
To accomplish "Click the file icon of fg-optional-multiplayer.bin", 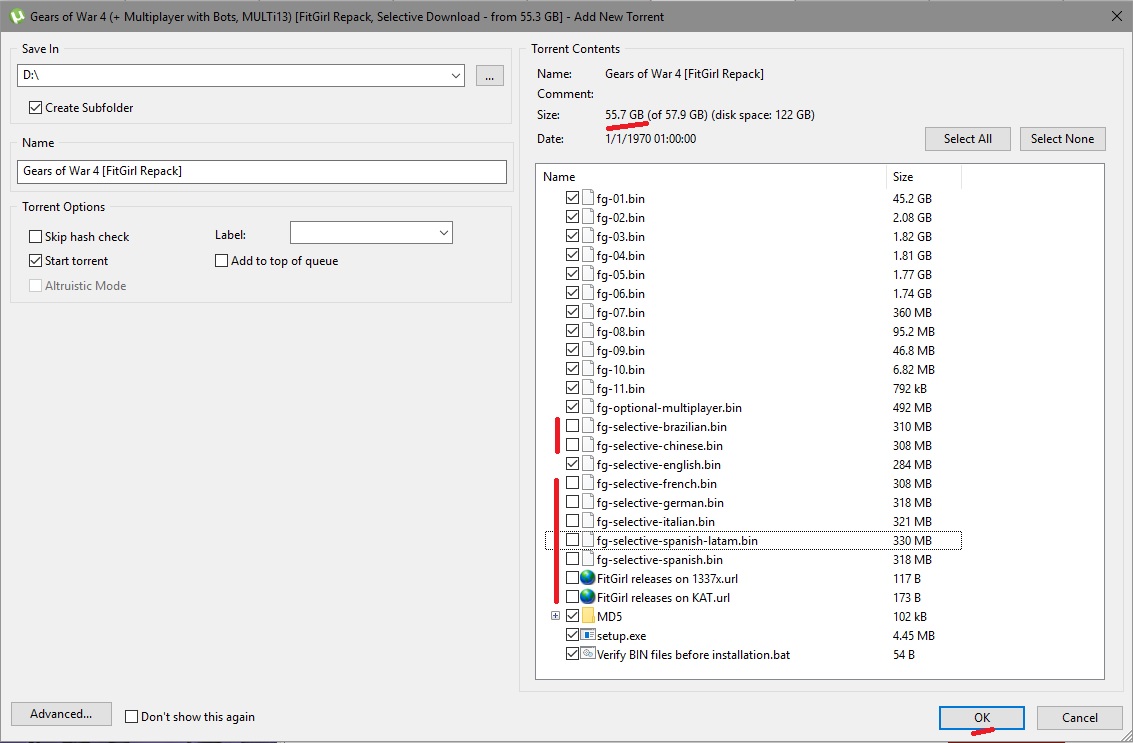I will coord(588,408).
